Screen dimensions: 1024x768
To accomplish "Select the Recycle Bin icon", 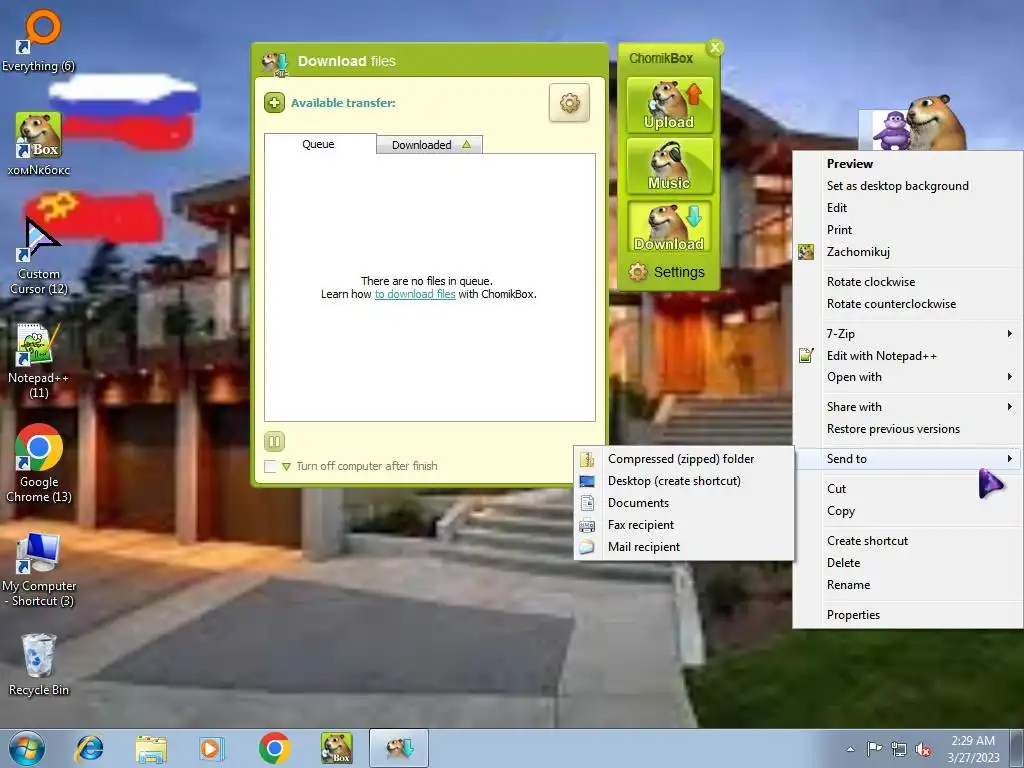I will (x=39, y=664).
